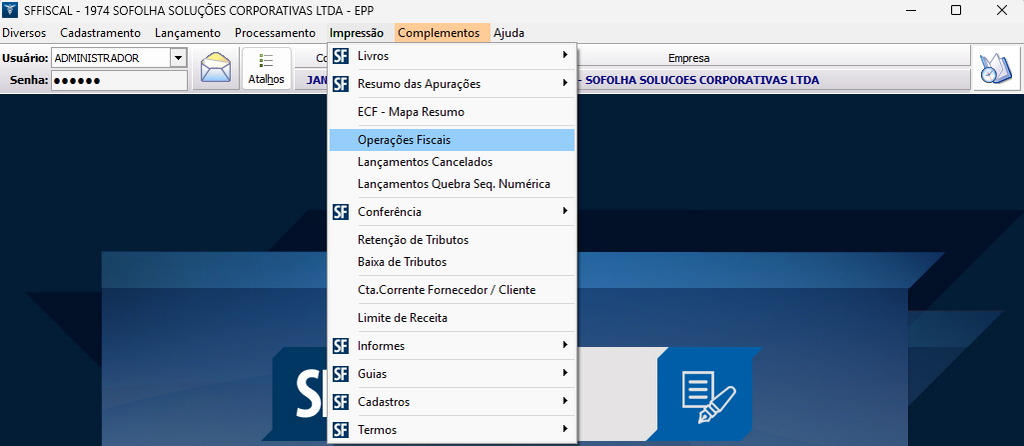The height and width of the screenshot is (446, 1024).
Task: Open the Complementos menu
Action: tap(438, 33)
